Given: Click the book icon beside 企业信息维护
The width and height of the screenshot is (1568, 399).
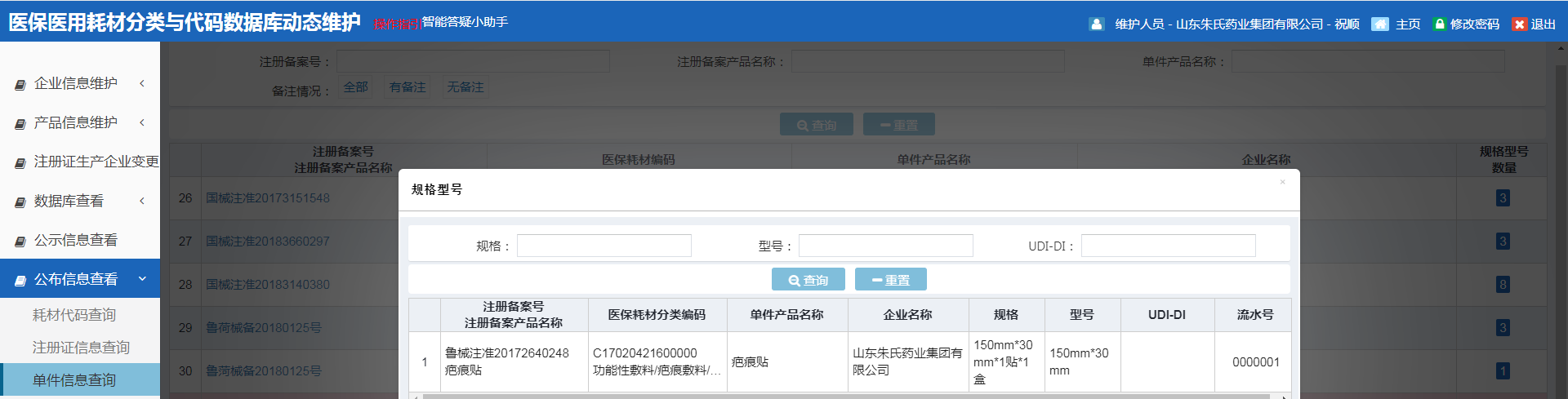Looking at the screenshot, I should pos(20,84).
